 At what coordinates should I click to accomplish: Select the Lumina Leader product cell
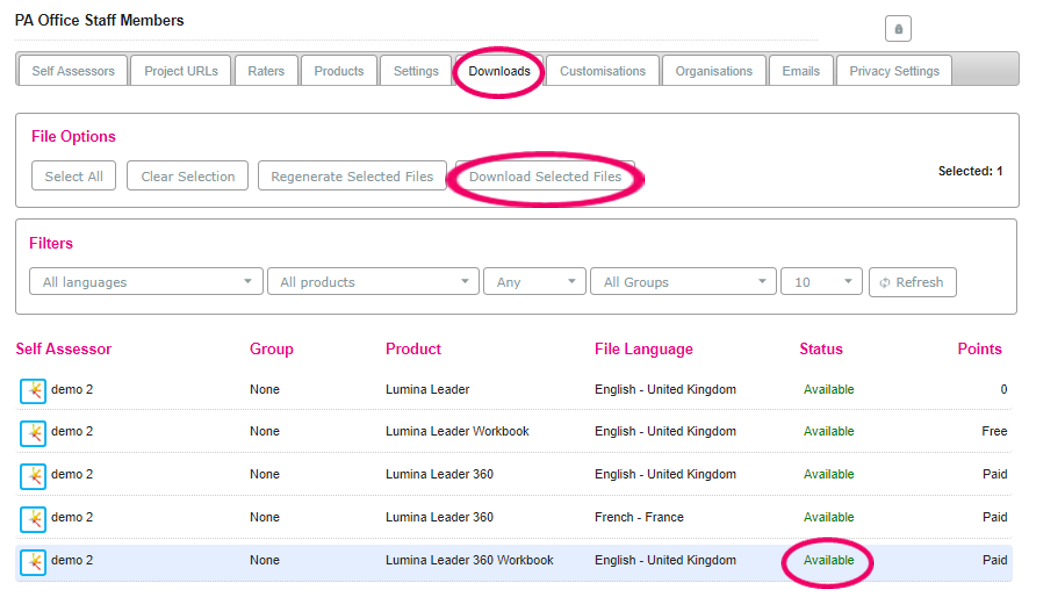point(427,389)
